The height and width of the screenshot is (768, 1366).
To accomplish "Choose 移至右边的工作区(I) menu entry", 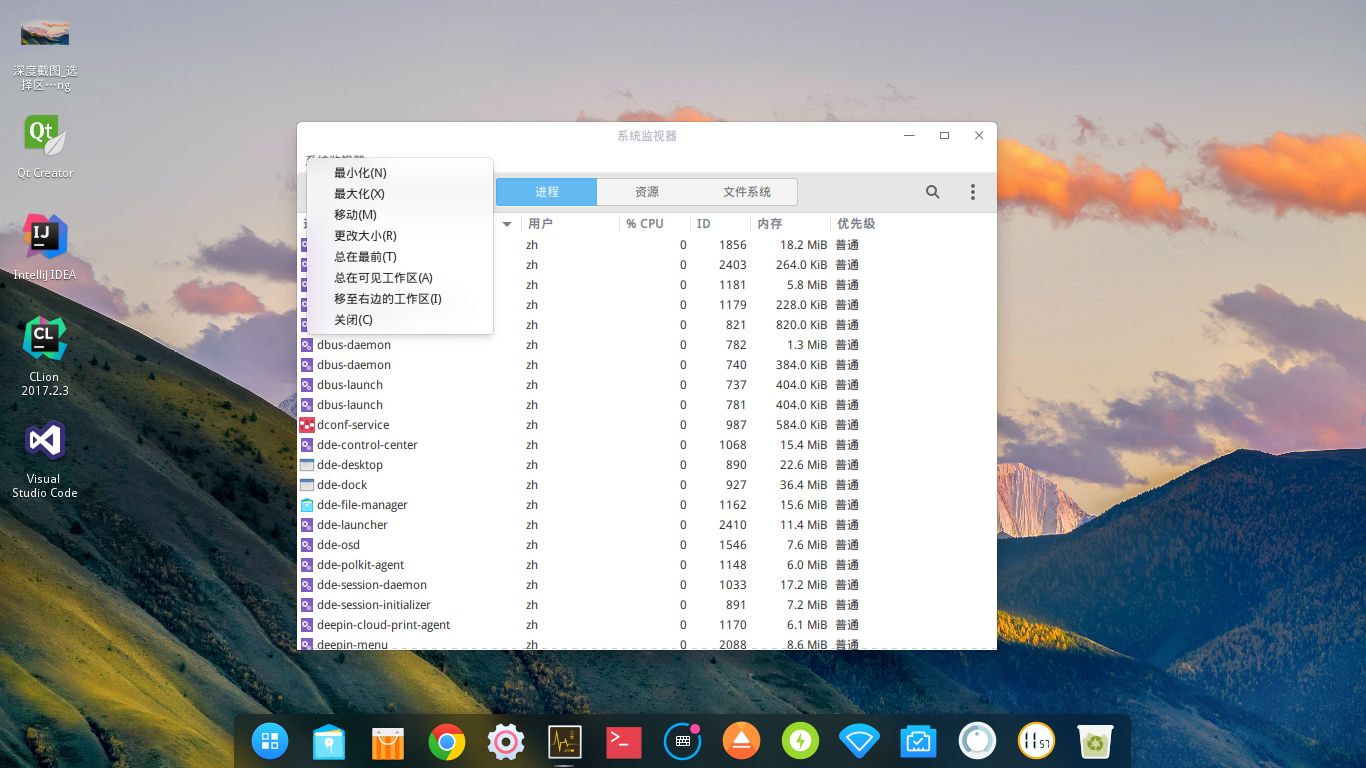I will (387, 299).
